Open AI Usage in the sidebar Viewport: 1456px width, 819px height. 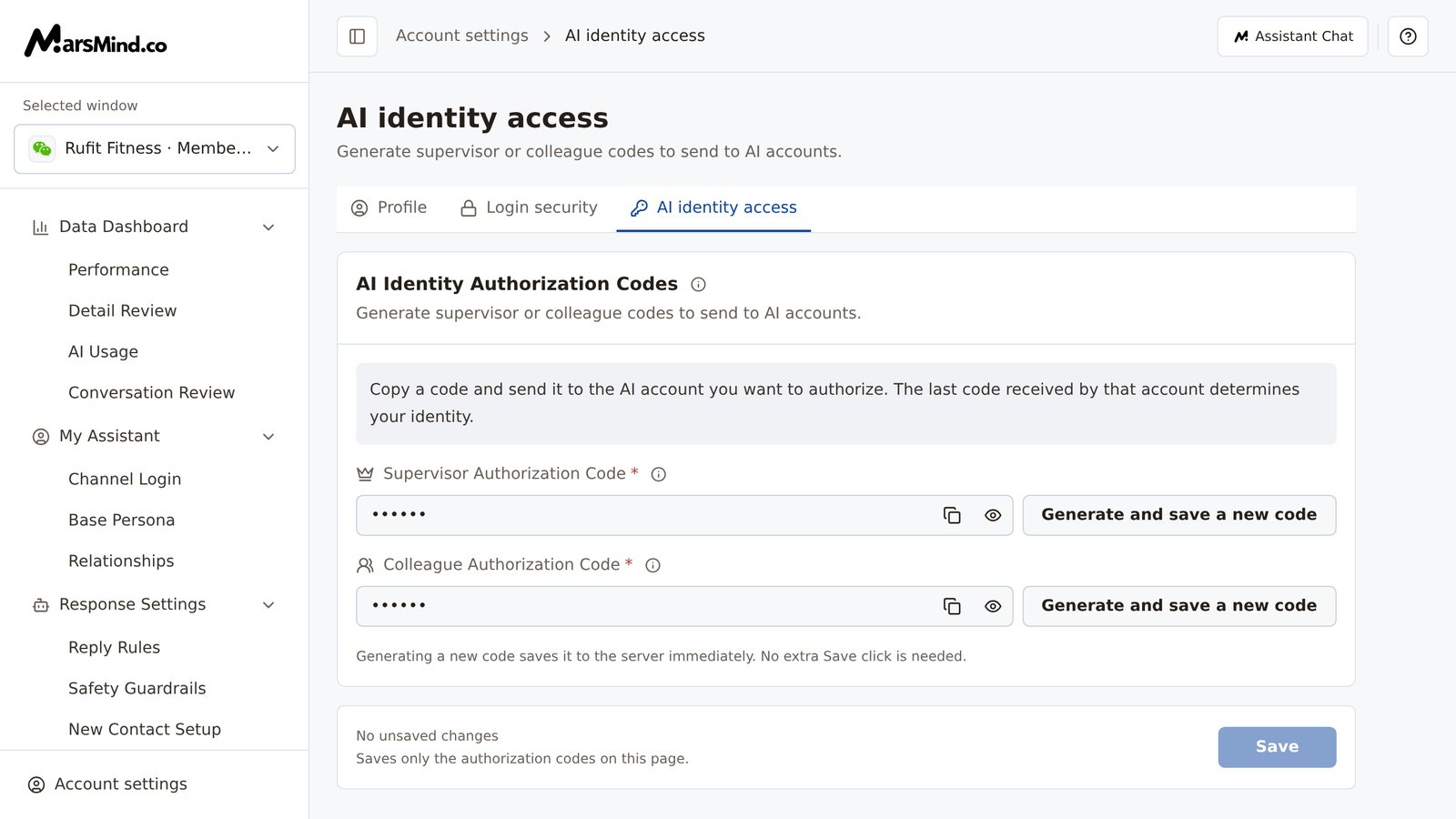pos(103,351)
